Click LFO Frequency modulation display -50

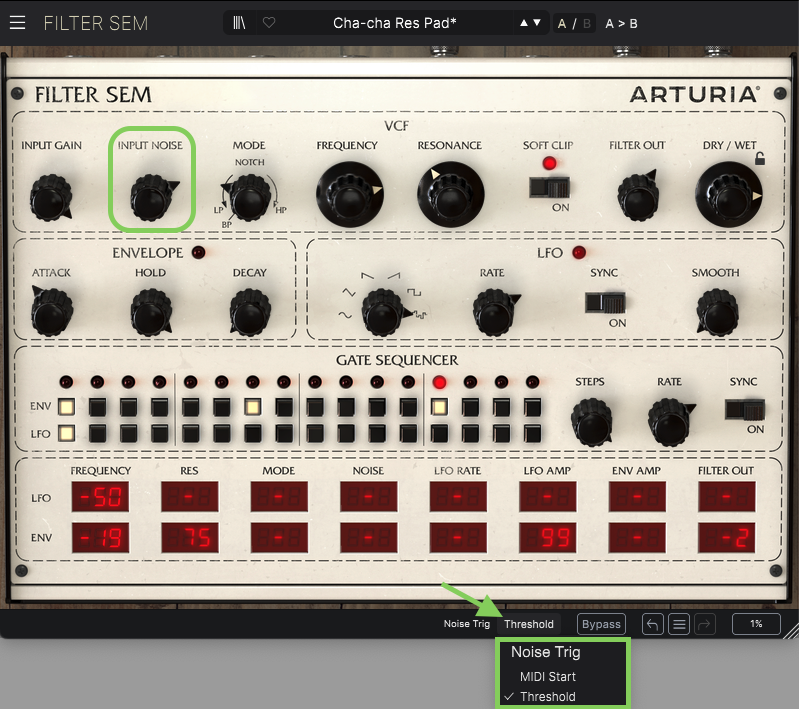(100, 496)
